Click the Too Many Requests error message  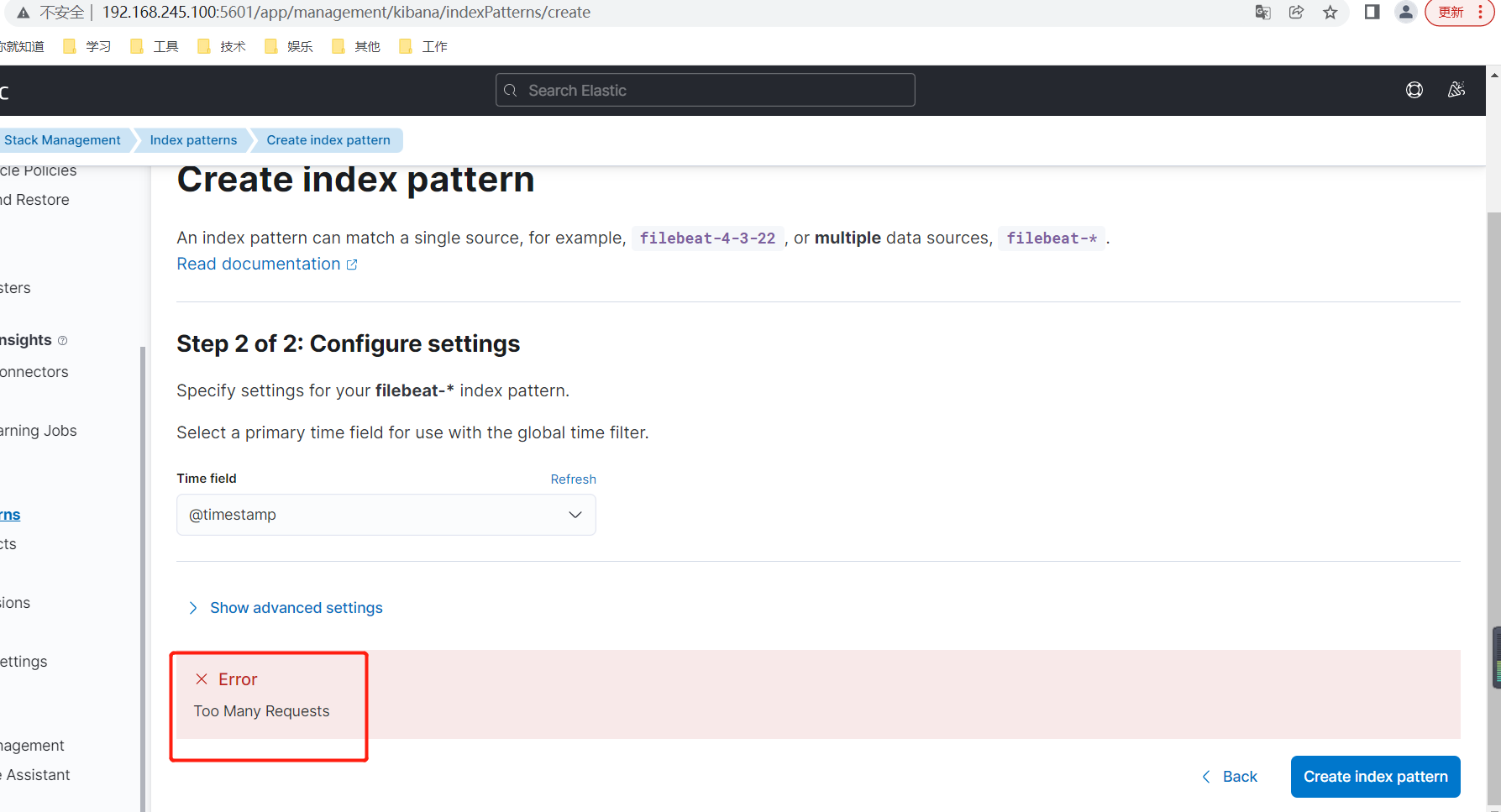[262, 711]
